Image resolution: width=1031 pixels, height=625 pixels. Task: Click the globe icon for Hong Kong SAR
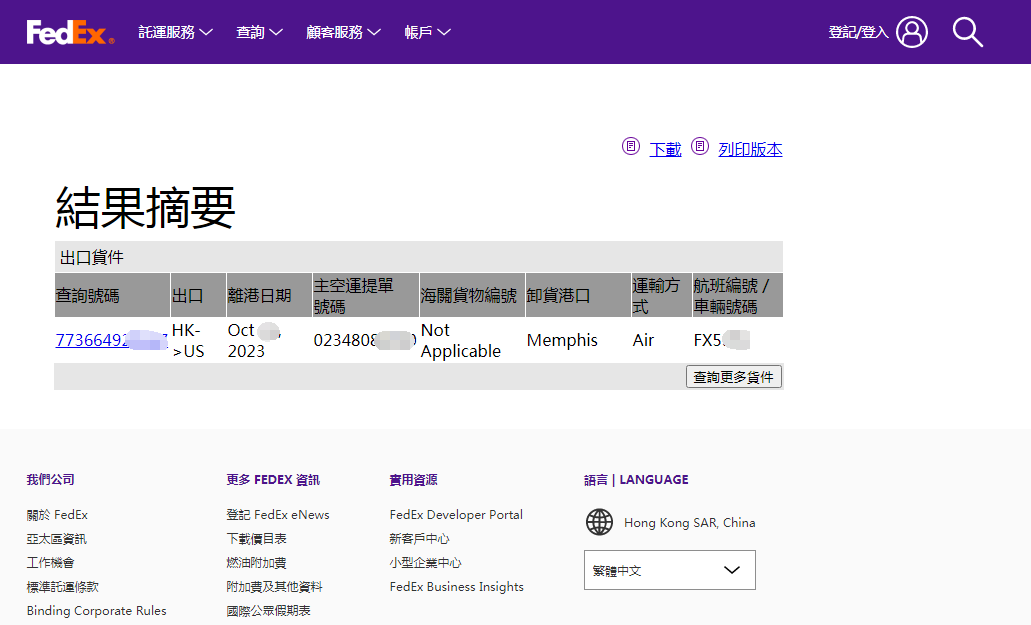(599, 522)
